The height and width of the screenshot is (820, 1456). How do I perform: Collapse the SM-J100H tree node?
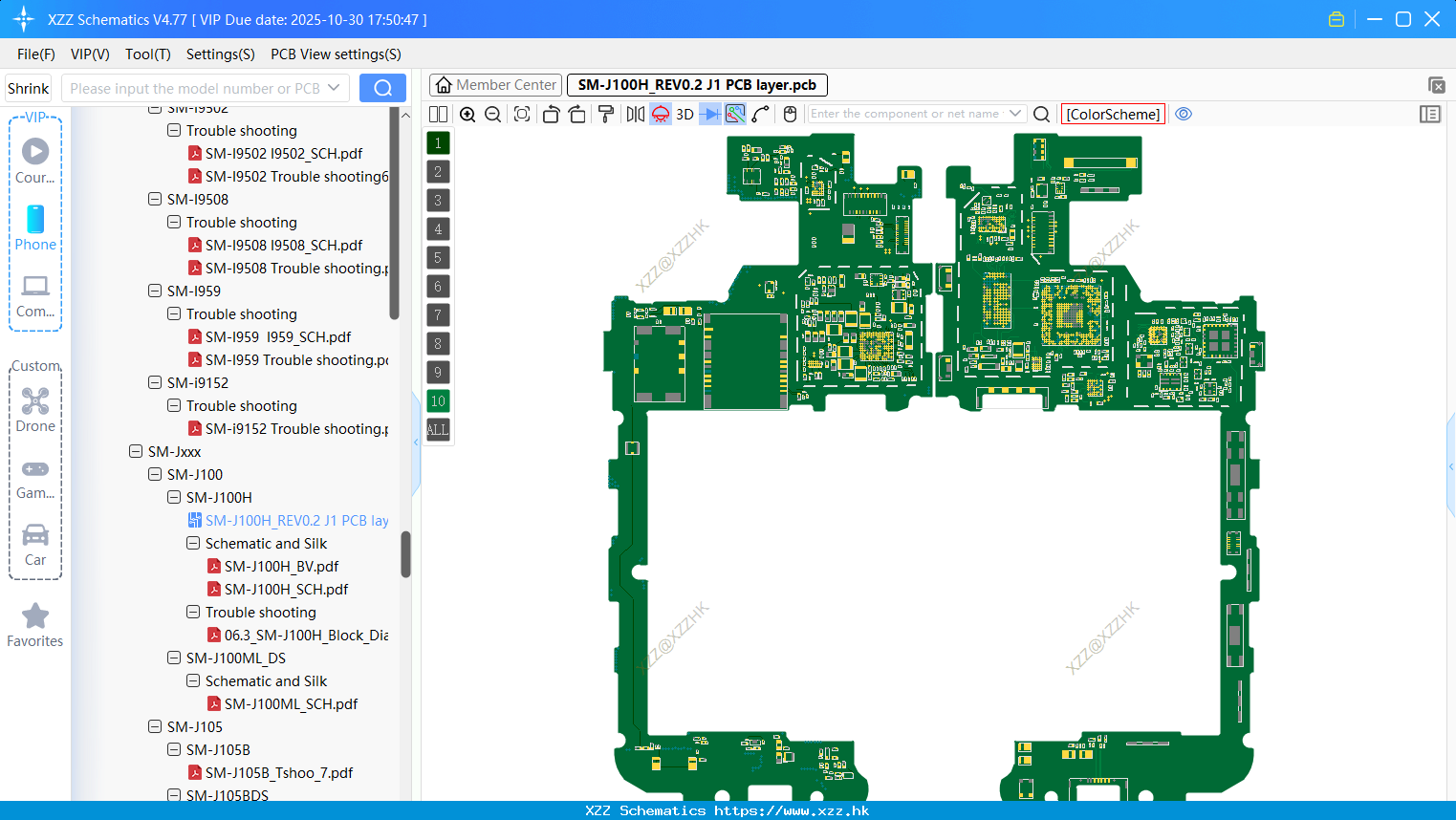coord(174,497)
